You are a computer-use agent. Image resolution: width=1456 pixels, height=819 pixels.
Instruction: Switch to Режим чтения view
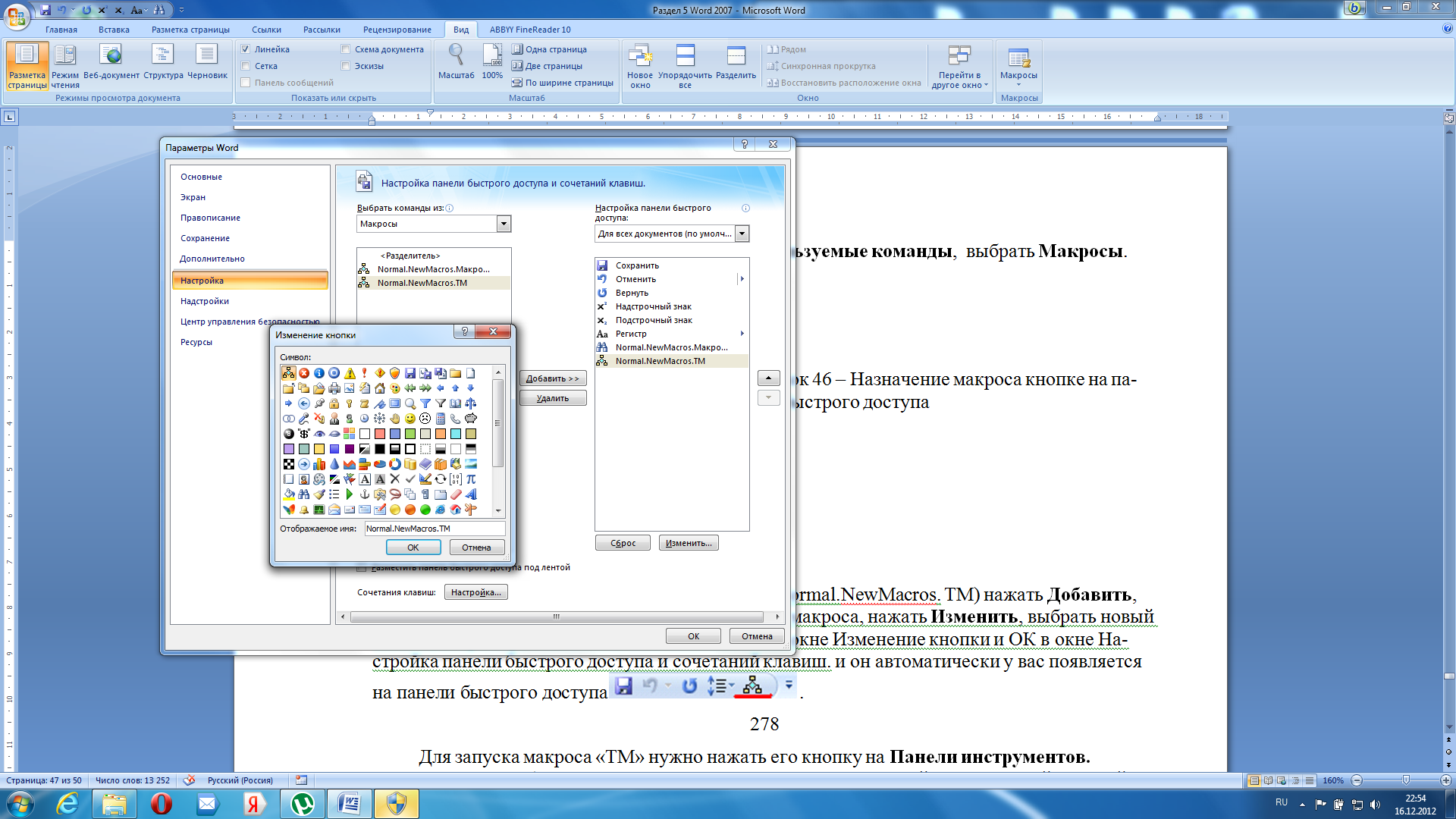[65, 66]
